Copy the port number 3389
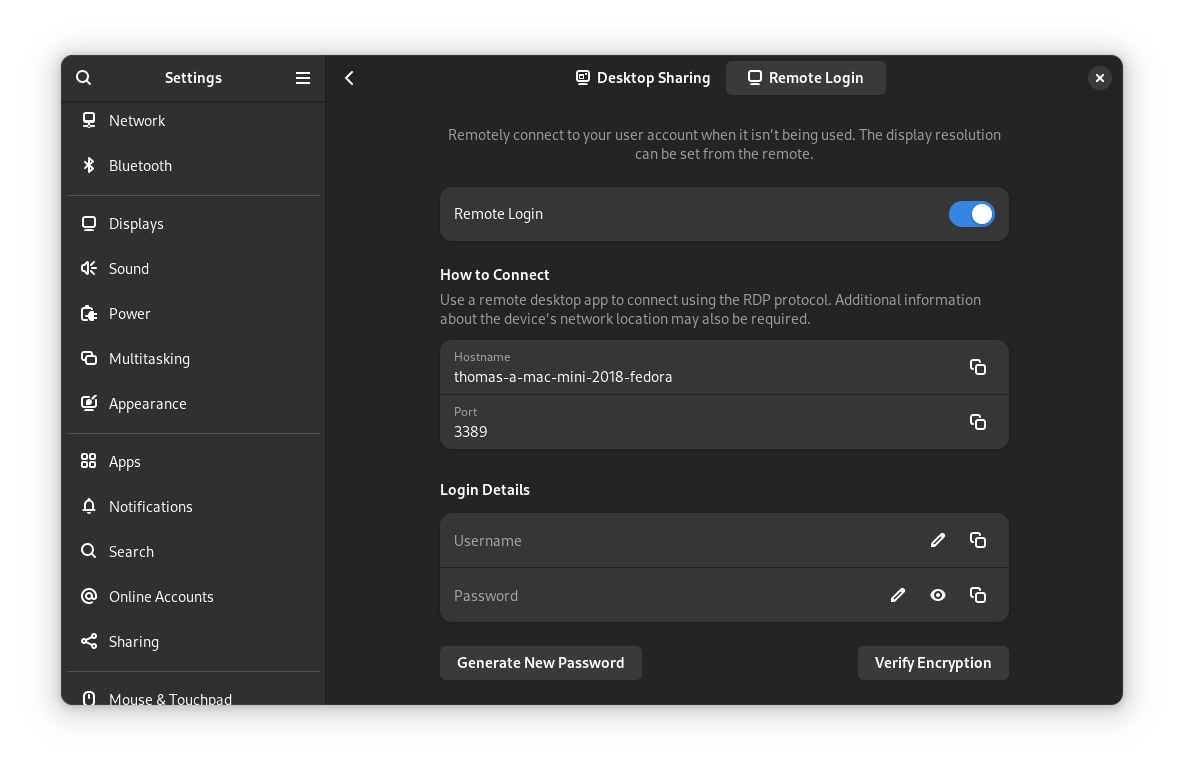The height and width of the screenshot is (772, 1184). pos(977,422)
